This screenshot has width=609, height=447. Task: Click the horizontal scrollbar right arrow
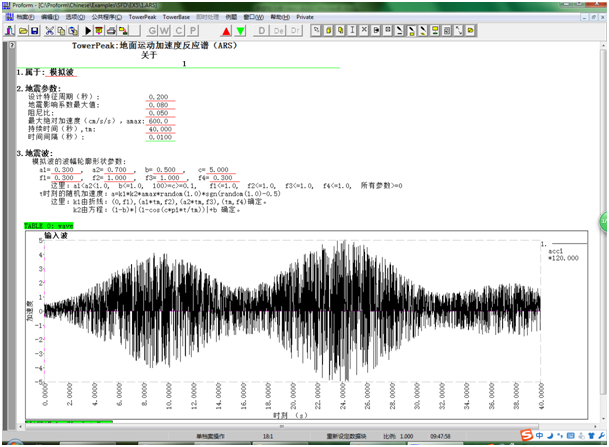[595, 426]
